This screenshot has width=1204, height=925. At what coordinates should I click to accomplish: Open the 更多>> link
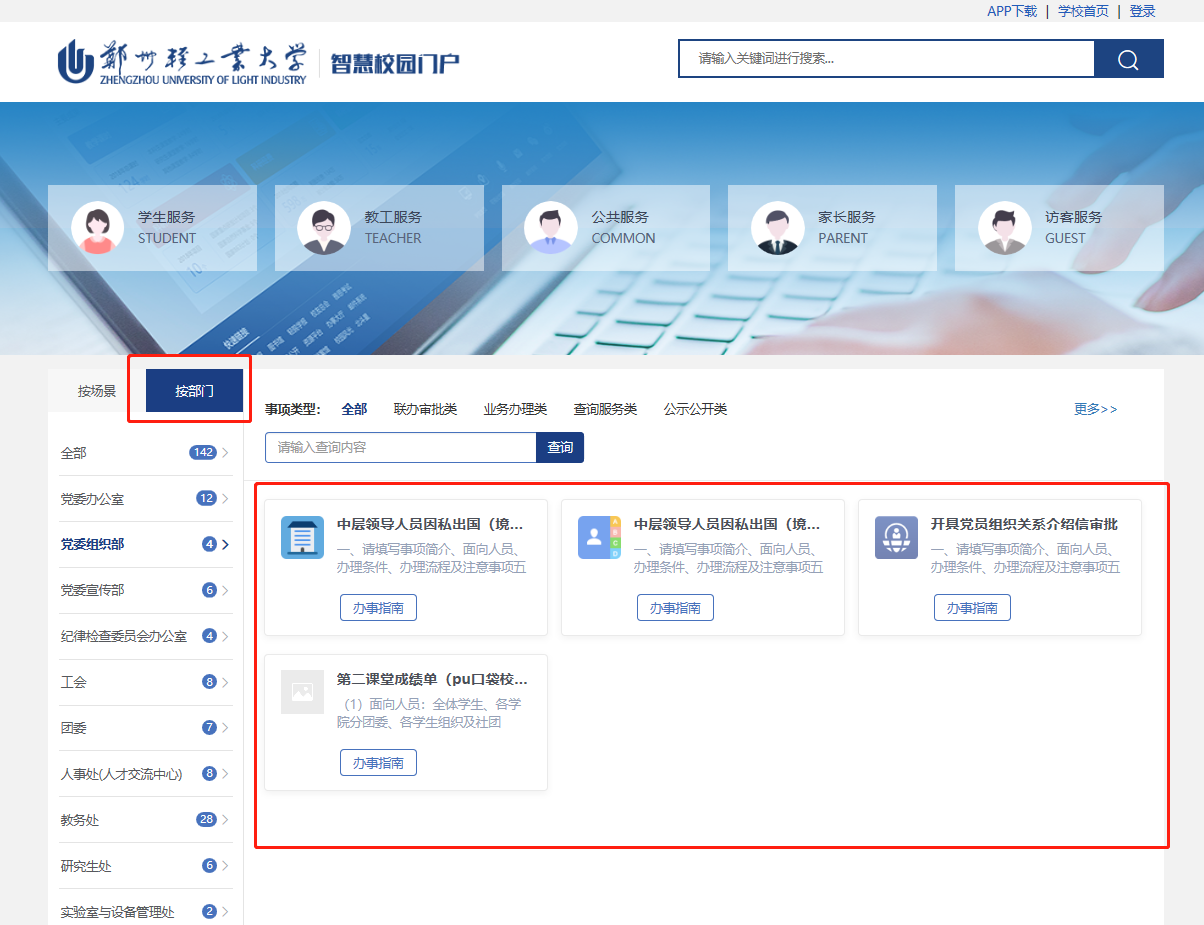click(x=1095, y=409)
